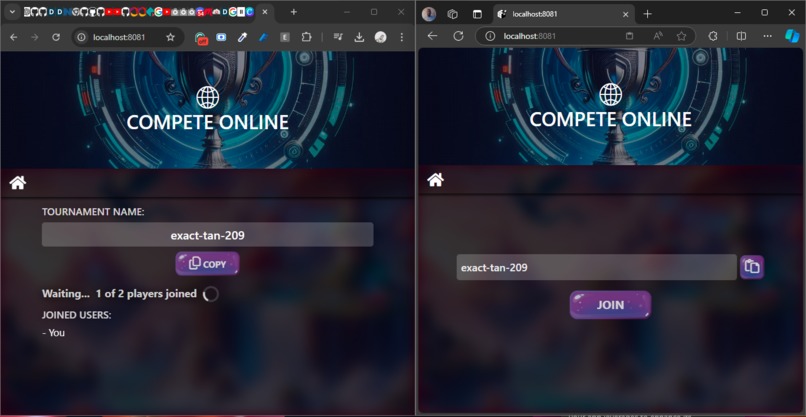Click the COMPETE ONLINE heading in Edge
806x417 pixels.
pos(611,119)
